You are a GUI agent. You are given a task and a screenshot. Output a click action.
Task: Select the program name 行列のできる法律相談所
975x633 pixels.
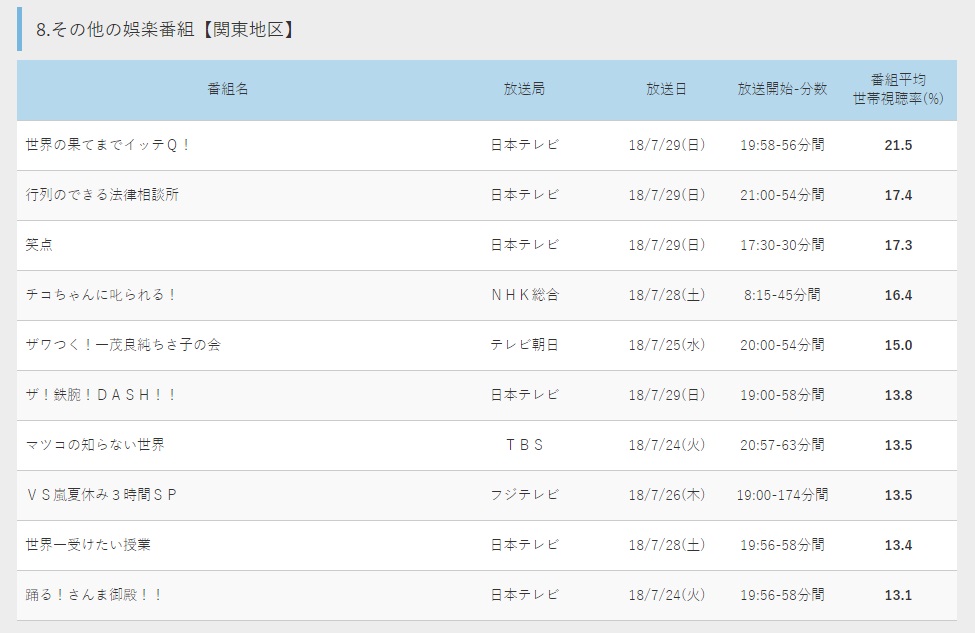[x=102, y=195]
